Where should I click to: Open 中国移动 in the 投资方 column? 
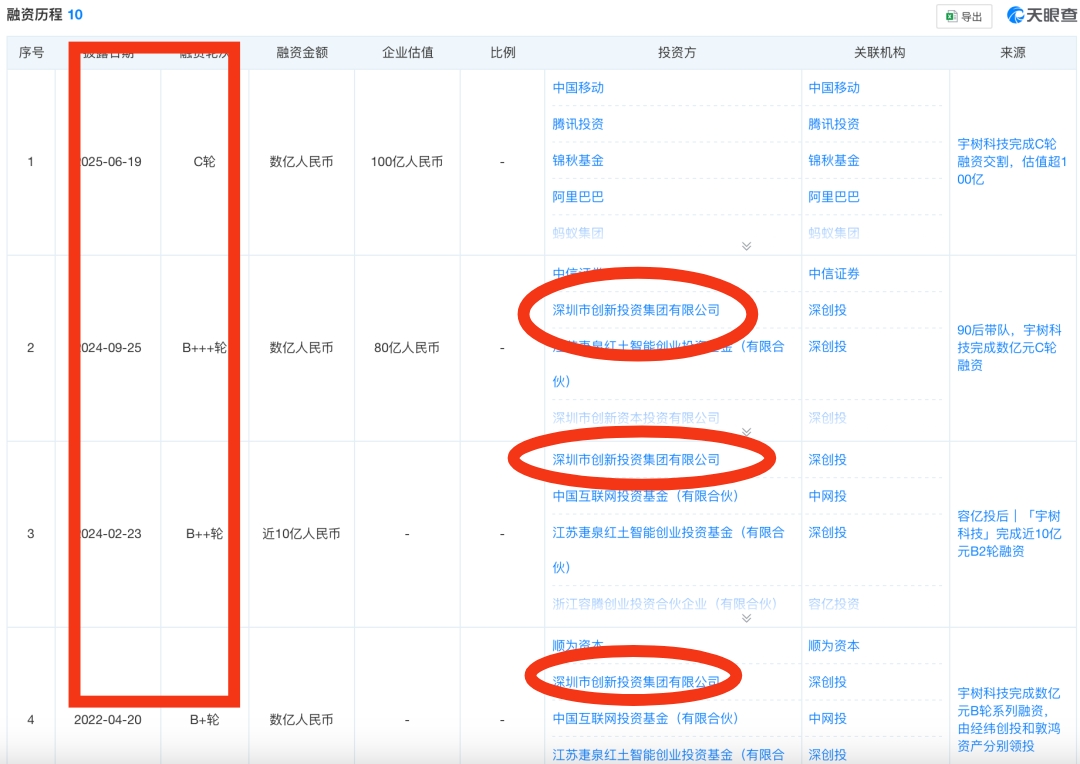578,87
